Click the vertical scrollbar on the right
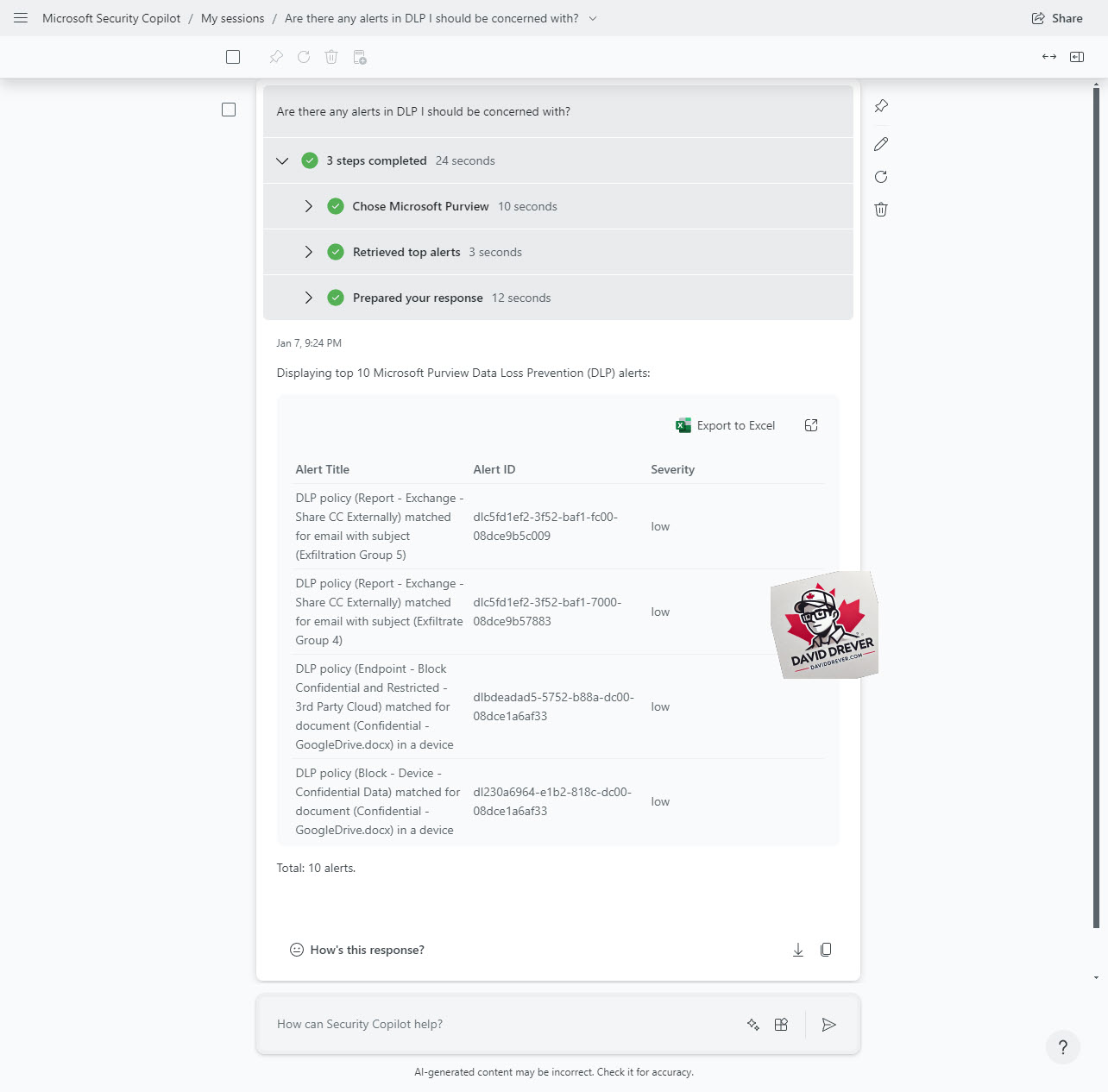1108x1092 pixels. point(1096,507)
